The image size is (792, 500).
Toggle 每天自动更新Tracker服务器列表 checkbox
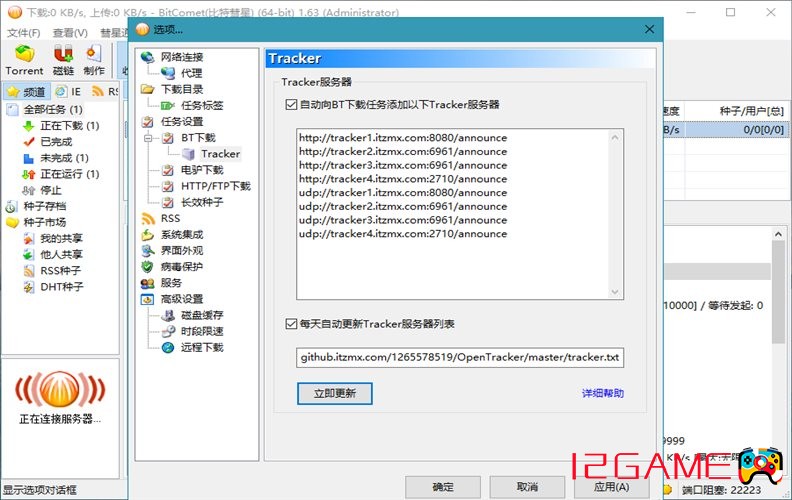pyautogui.click(x=291, y=324)
